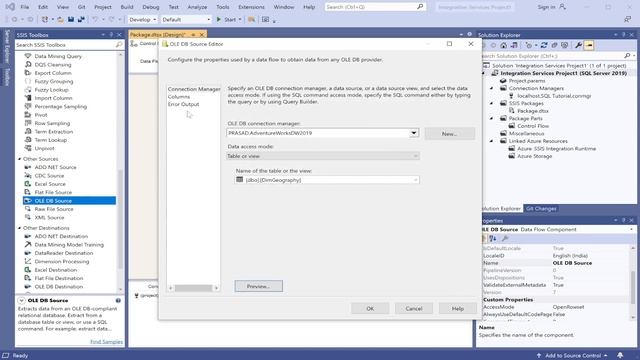Click the Visual Studio search box
The width and height of the screenshot is (640, 360).
375,7
